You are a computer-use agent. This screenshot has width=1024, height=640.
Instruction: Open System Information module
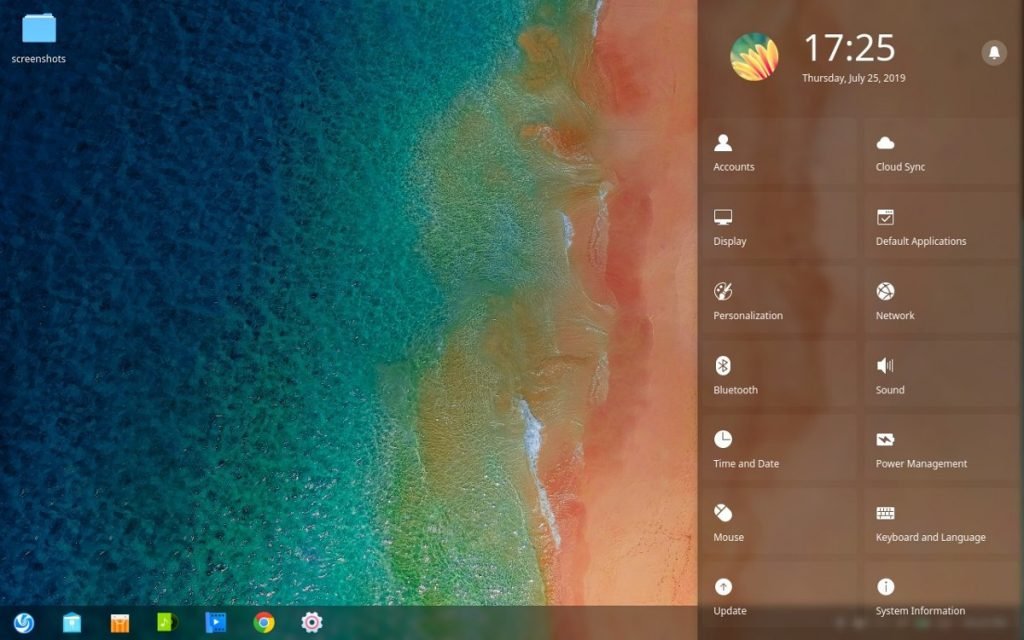point(941,598)
